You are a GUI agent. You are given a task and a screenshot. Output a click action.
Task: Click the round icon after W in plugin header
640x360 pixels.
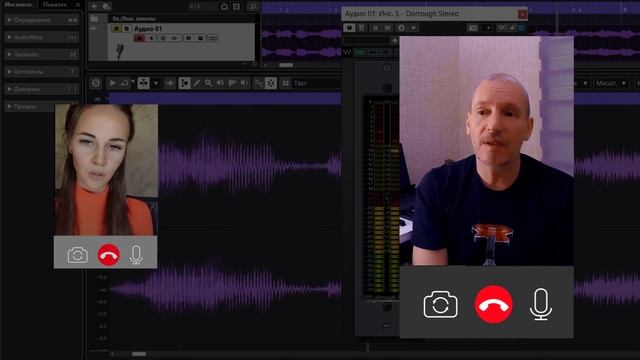point(402,28)
